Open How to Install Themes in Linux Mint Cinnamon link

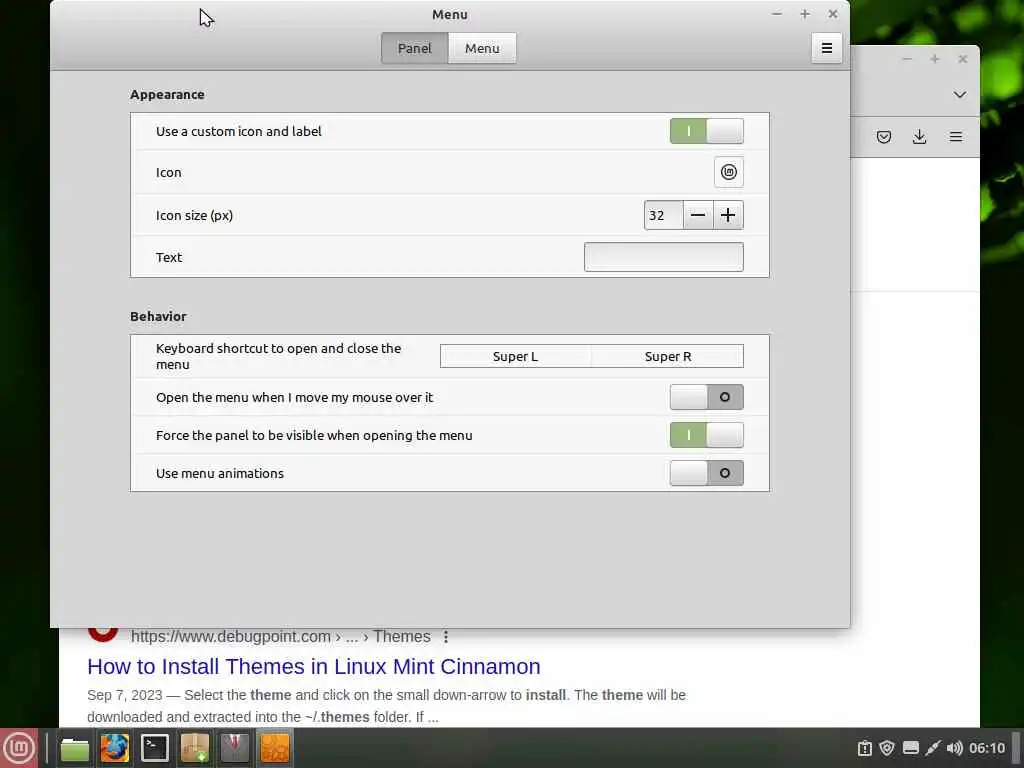tap(313, 666)
